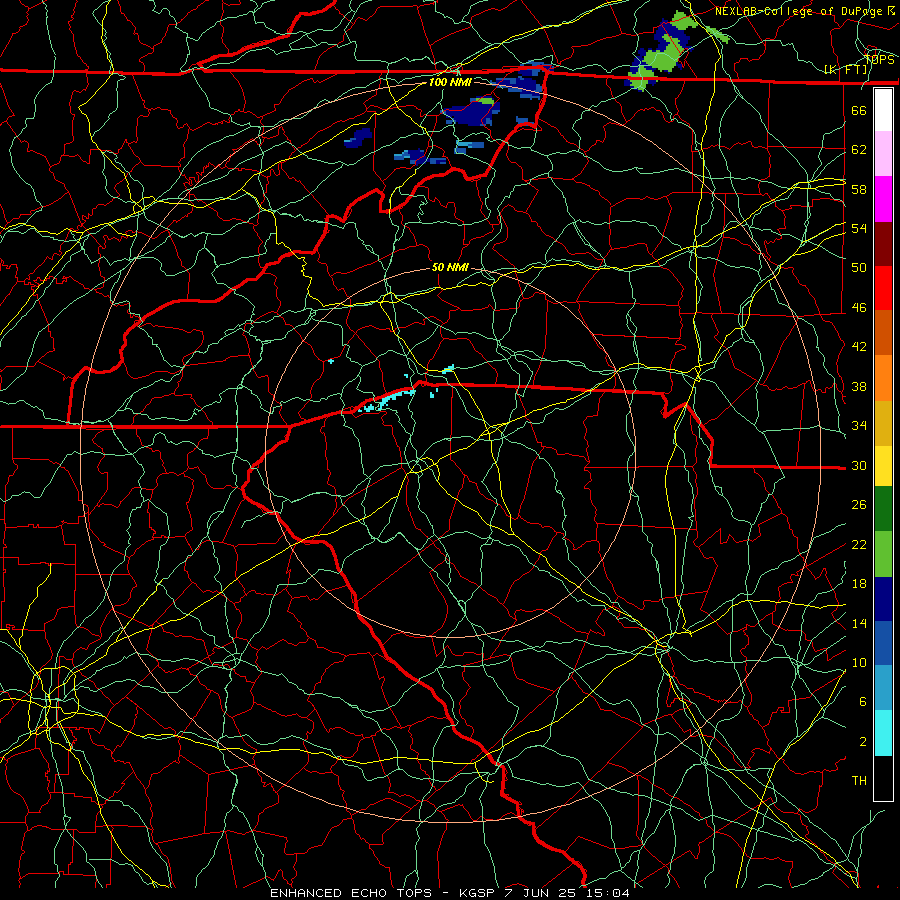900x900 pixels.
Task: Click the dark red (maroon) legend band
Action: click(883, 243)
